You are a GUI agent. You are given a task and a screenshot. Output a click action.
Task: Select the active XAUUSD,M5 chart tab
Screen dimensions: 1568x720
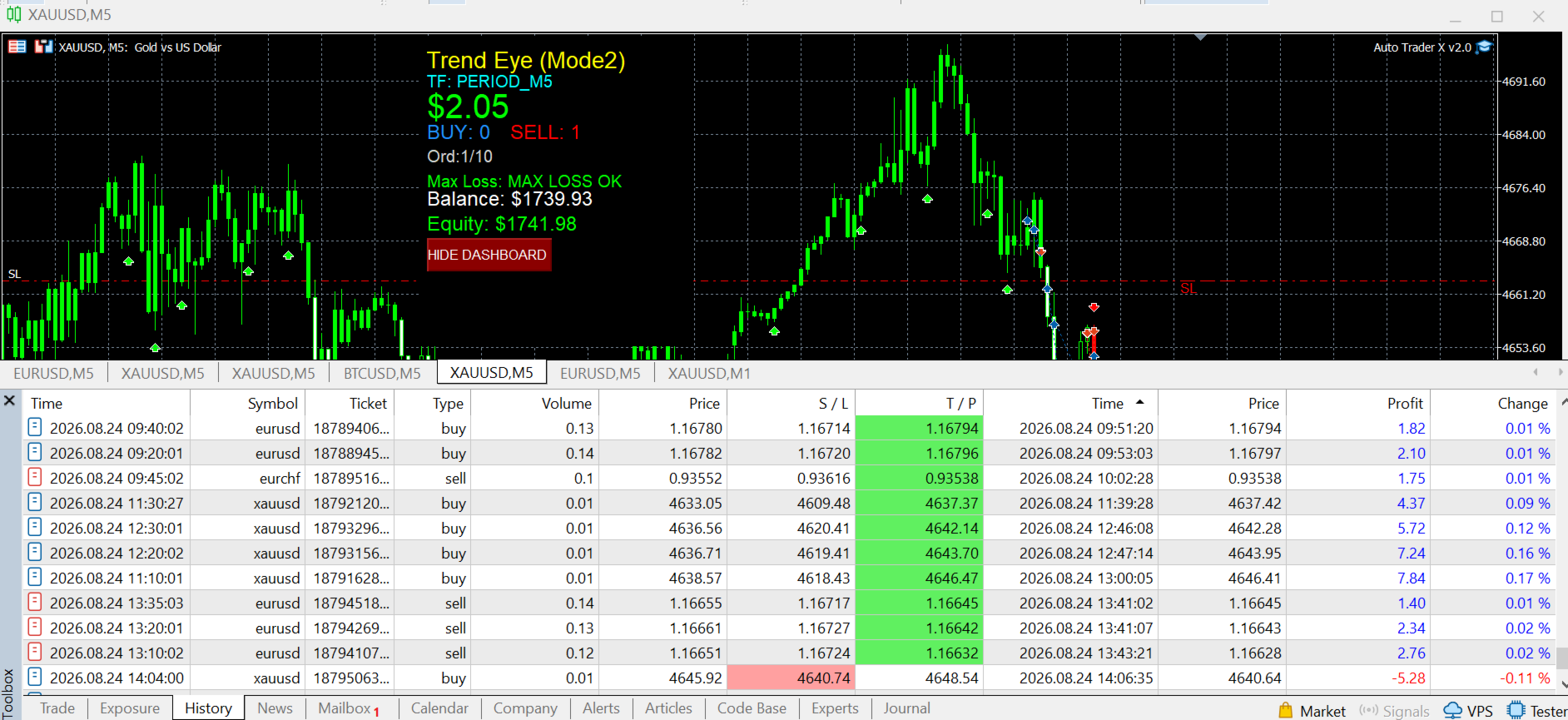(492, 372)
